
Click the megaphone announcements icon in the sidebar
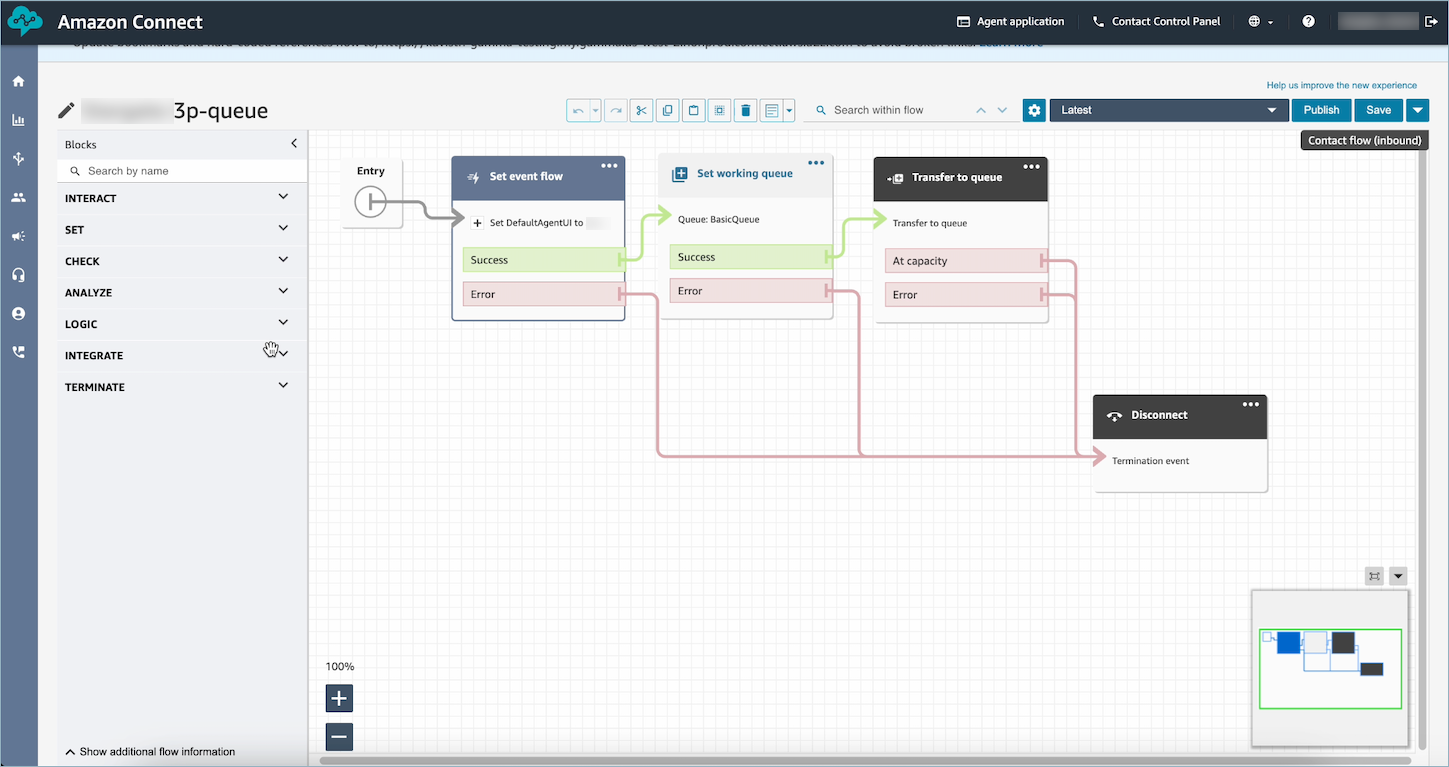pyautogui.click(x=18, y=236)
